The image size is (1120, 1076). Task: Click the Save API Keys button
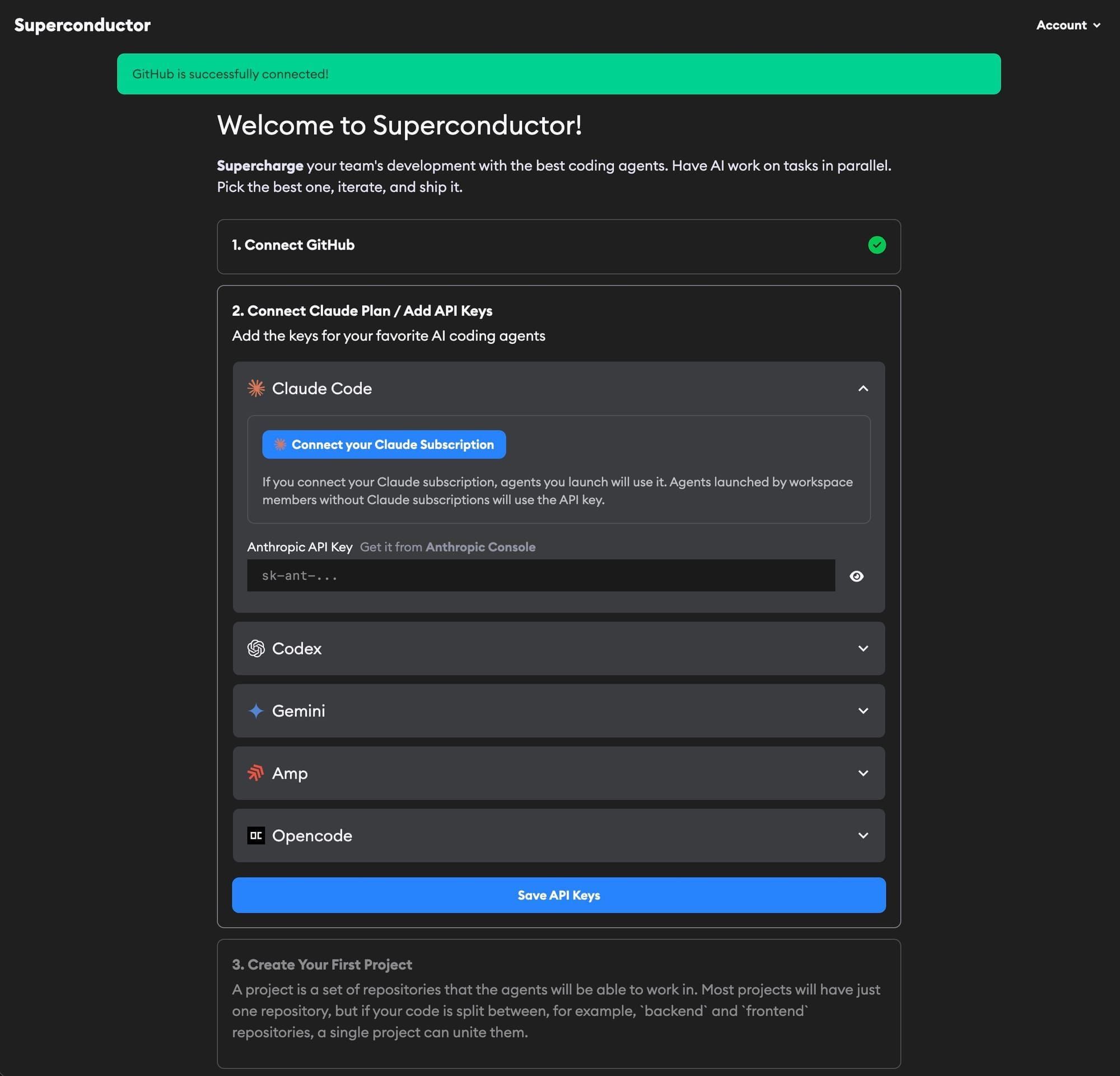558,895
